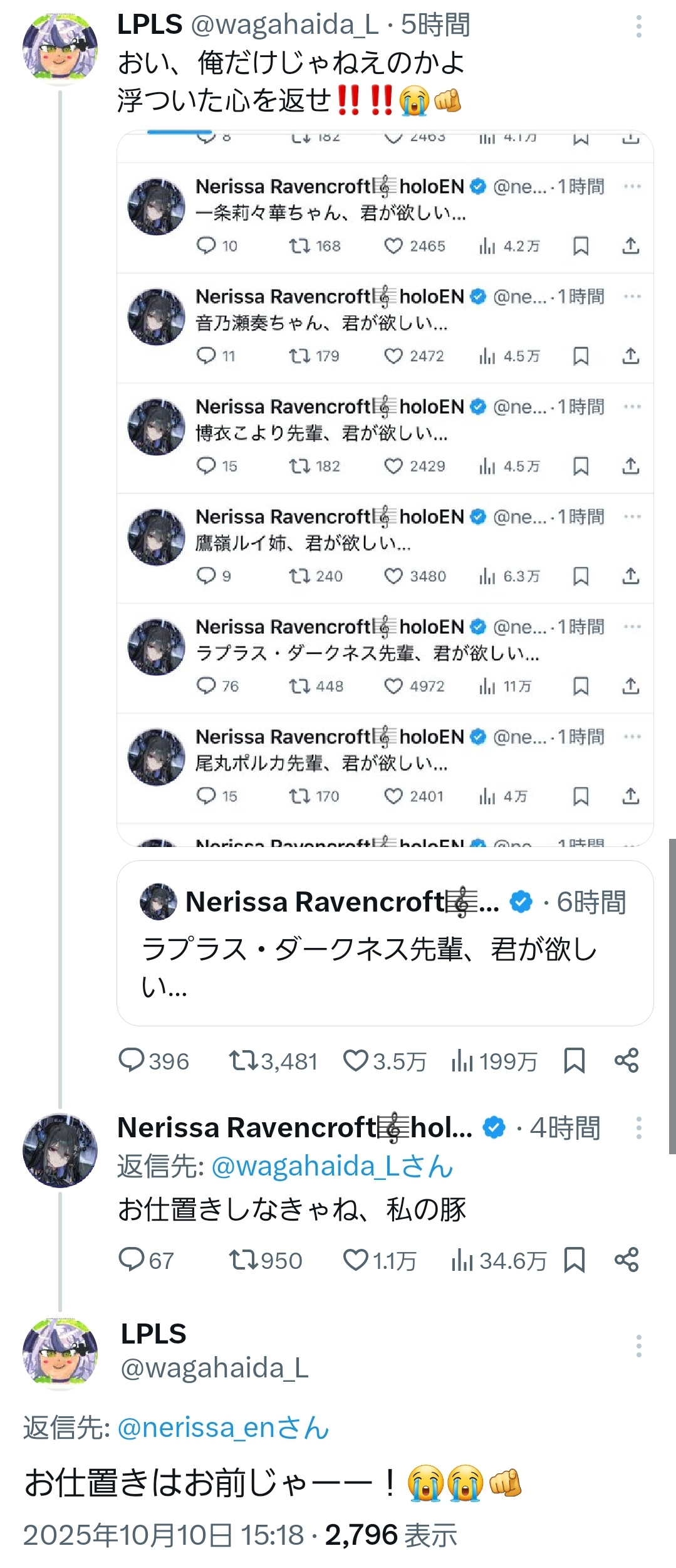Bookmark Nerissa's reply with 34.6万 views
The width and height of the screenshot is (676, 1568).
(574, 1260)
